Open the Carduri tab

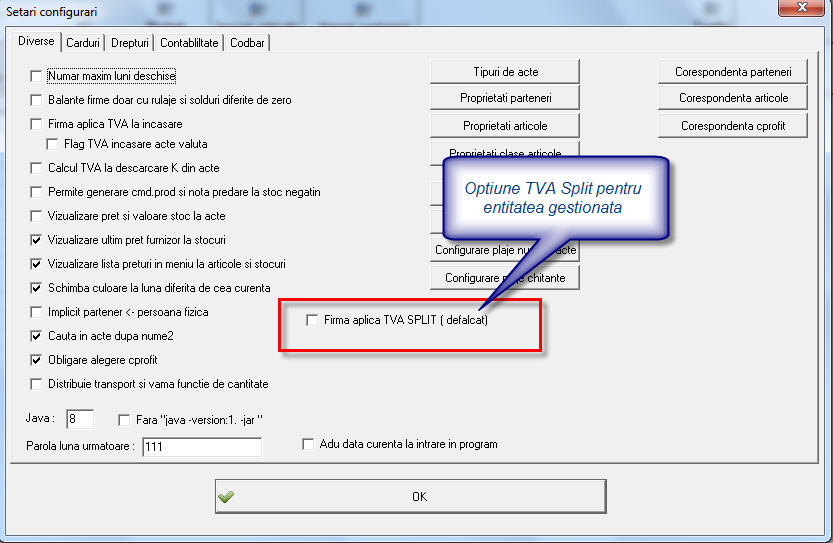[x=82, y=43]
